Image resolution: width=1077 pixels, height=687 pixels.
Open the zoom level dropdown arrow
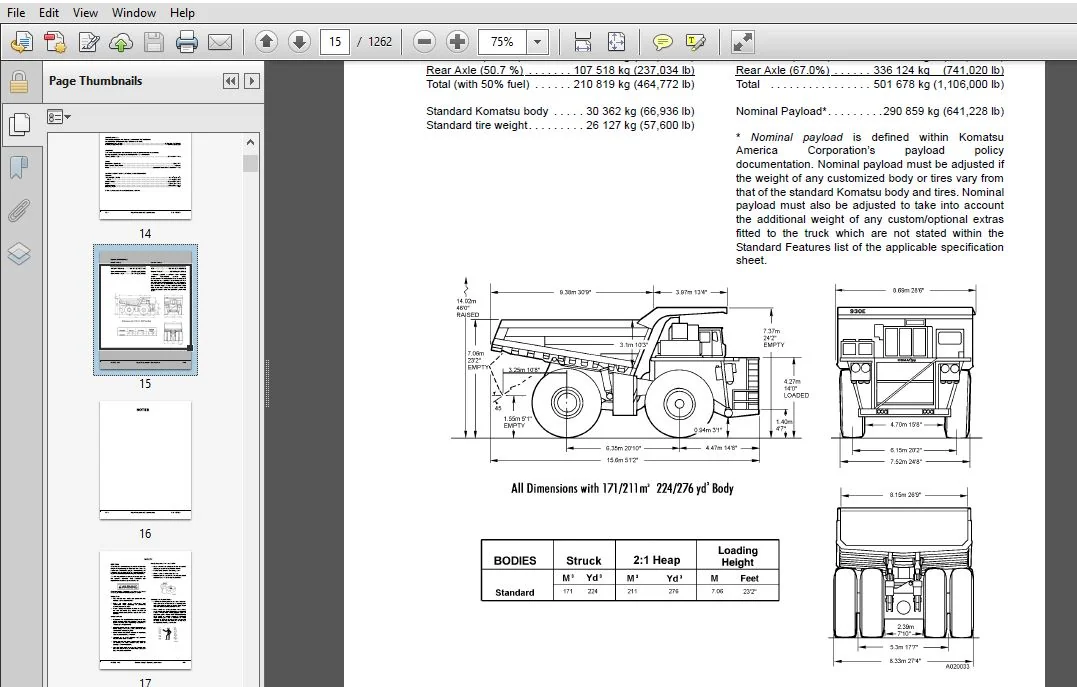pyautogui.click(x=537, y=42)
